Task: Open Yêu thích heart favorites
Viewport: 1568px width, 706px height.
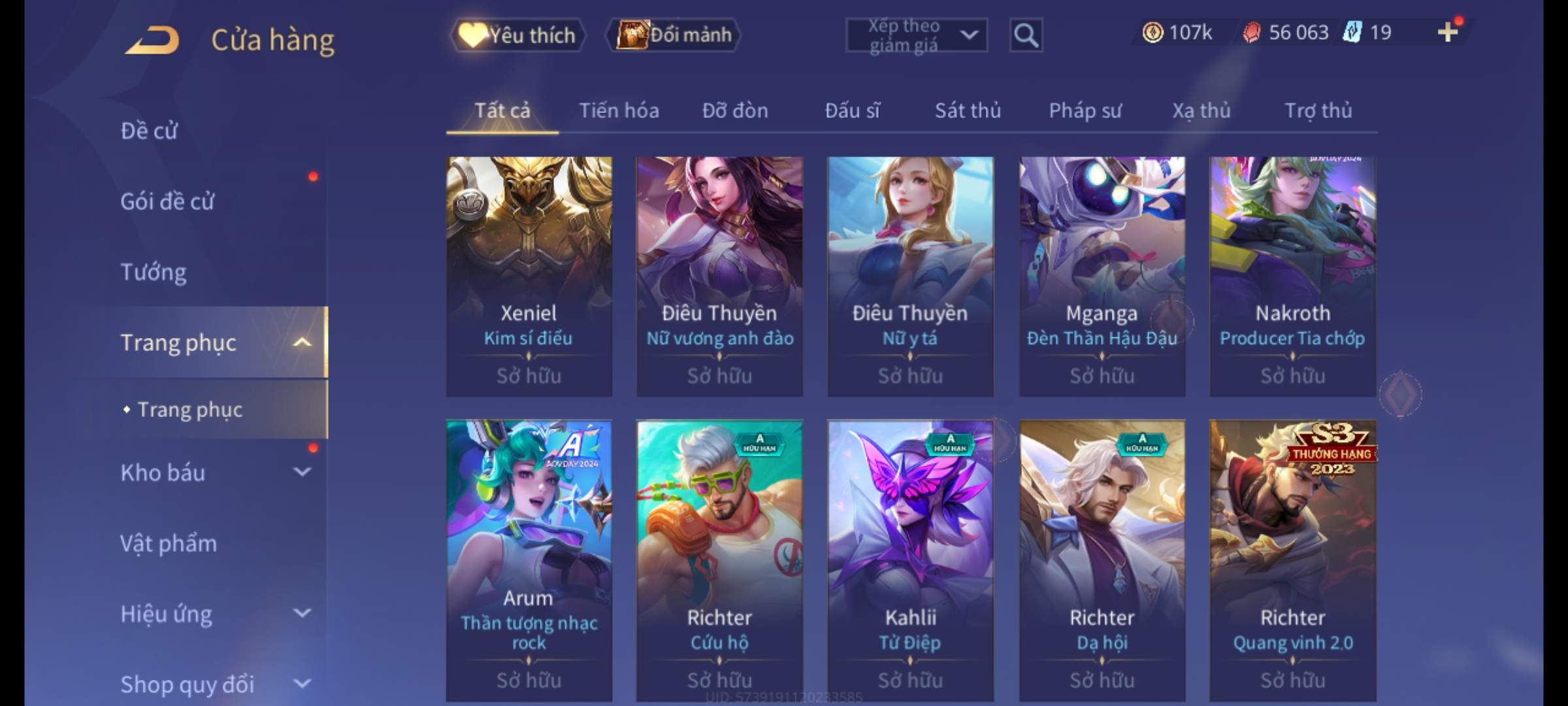Action: point(517,35)
